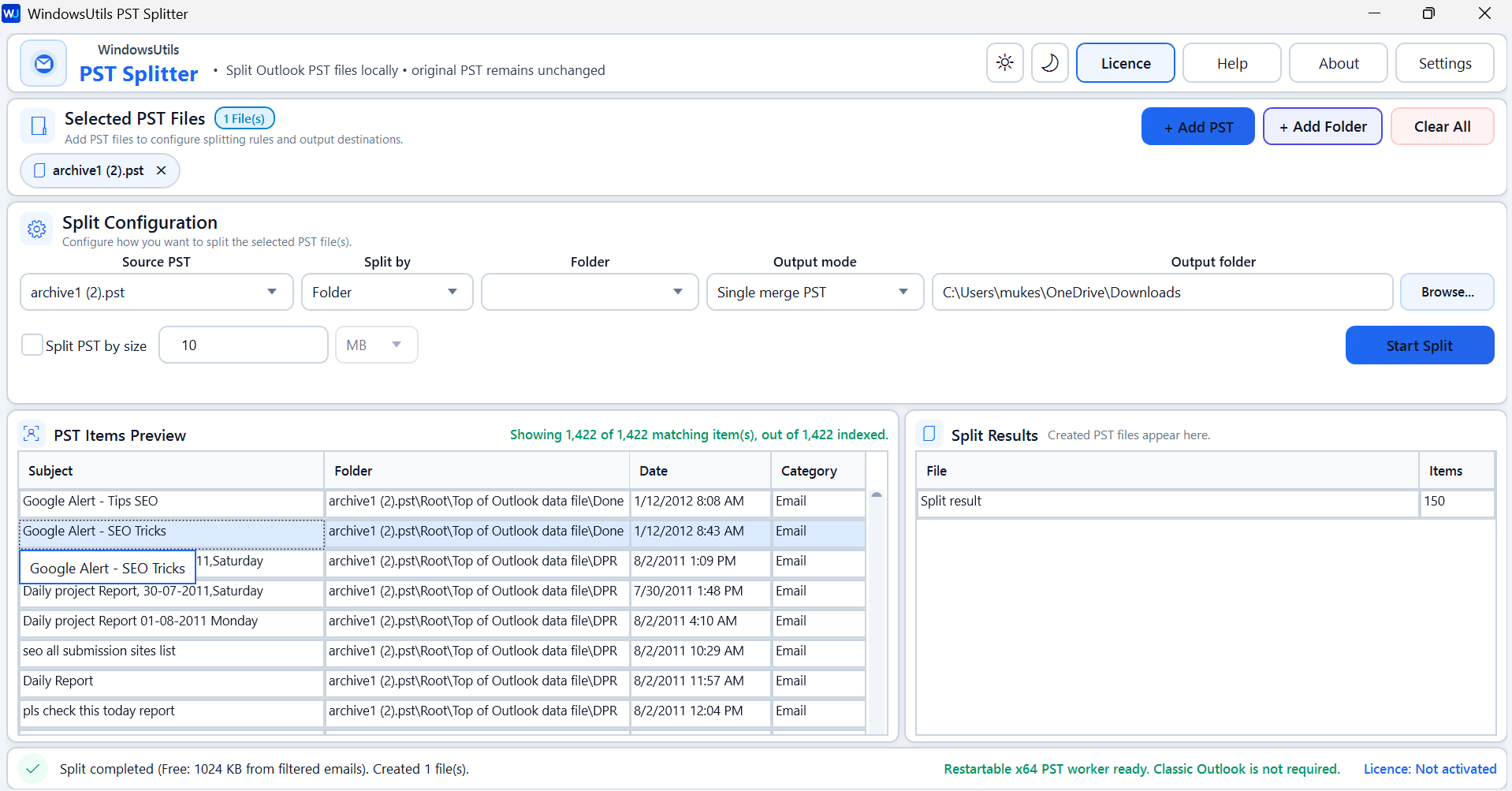Click the green checkmark status icon

tap(33, 768)
